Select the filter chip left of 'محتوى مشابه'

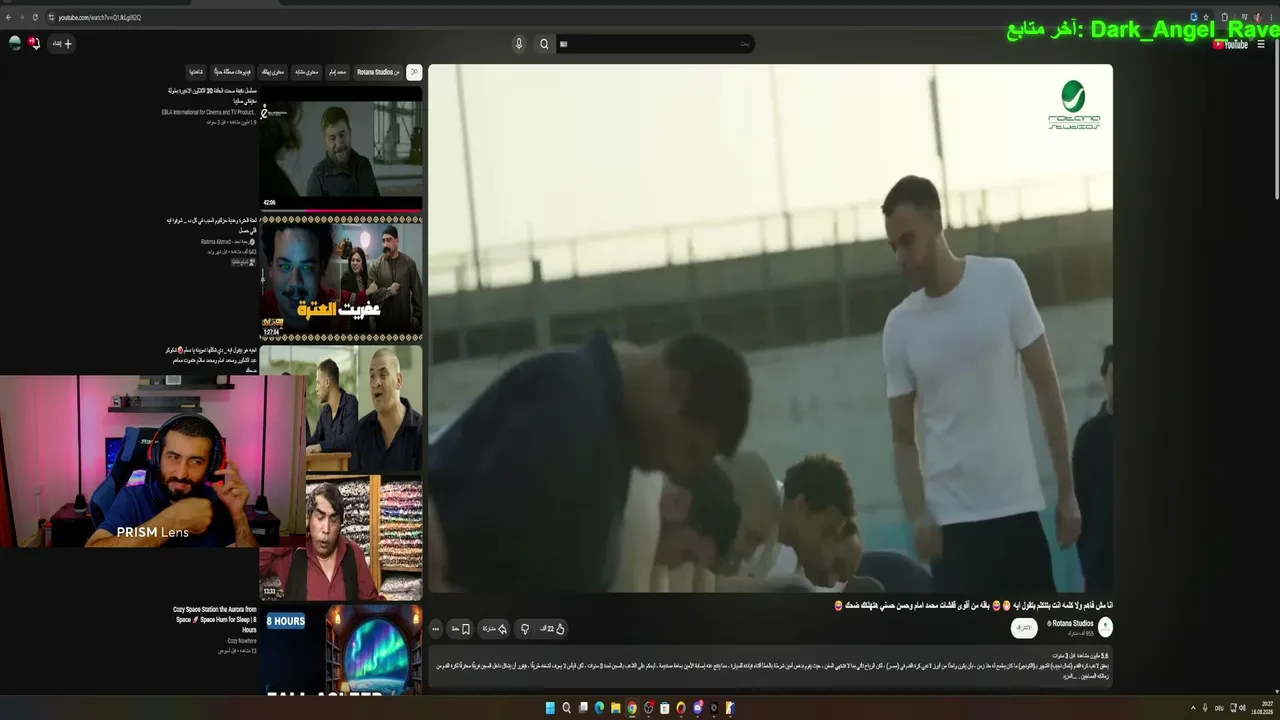274,72
